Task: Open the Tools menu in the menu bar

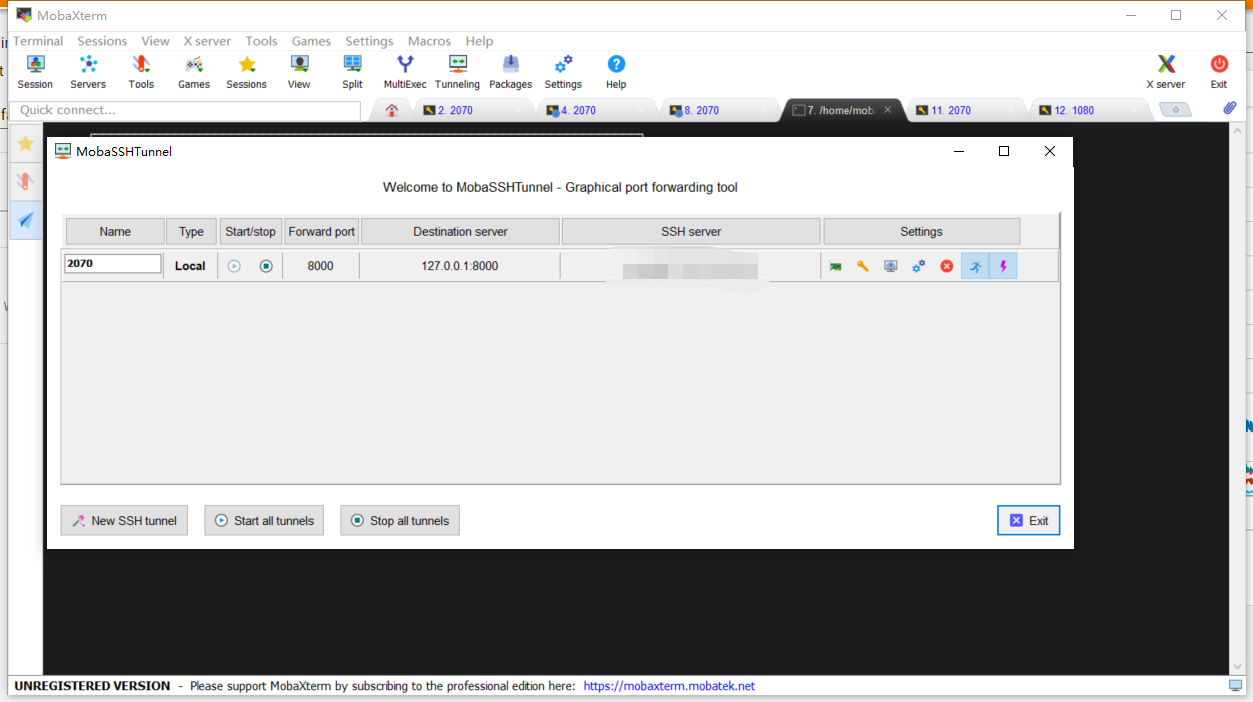Action: point(261,41)
